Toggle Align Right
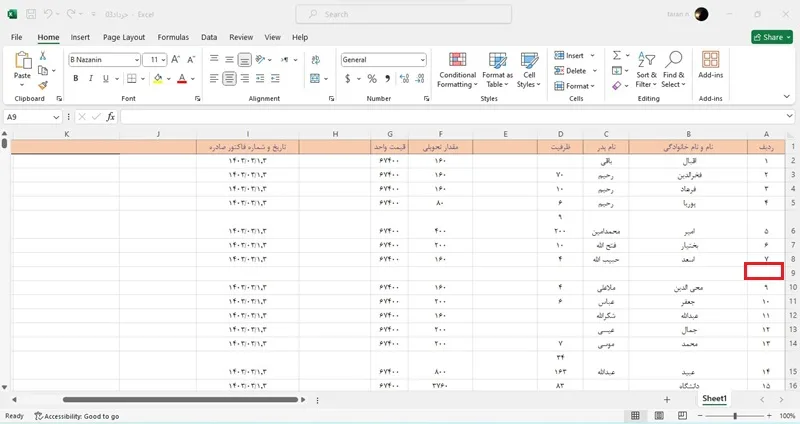The image size is (800, 424). (x=245, y=78)
